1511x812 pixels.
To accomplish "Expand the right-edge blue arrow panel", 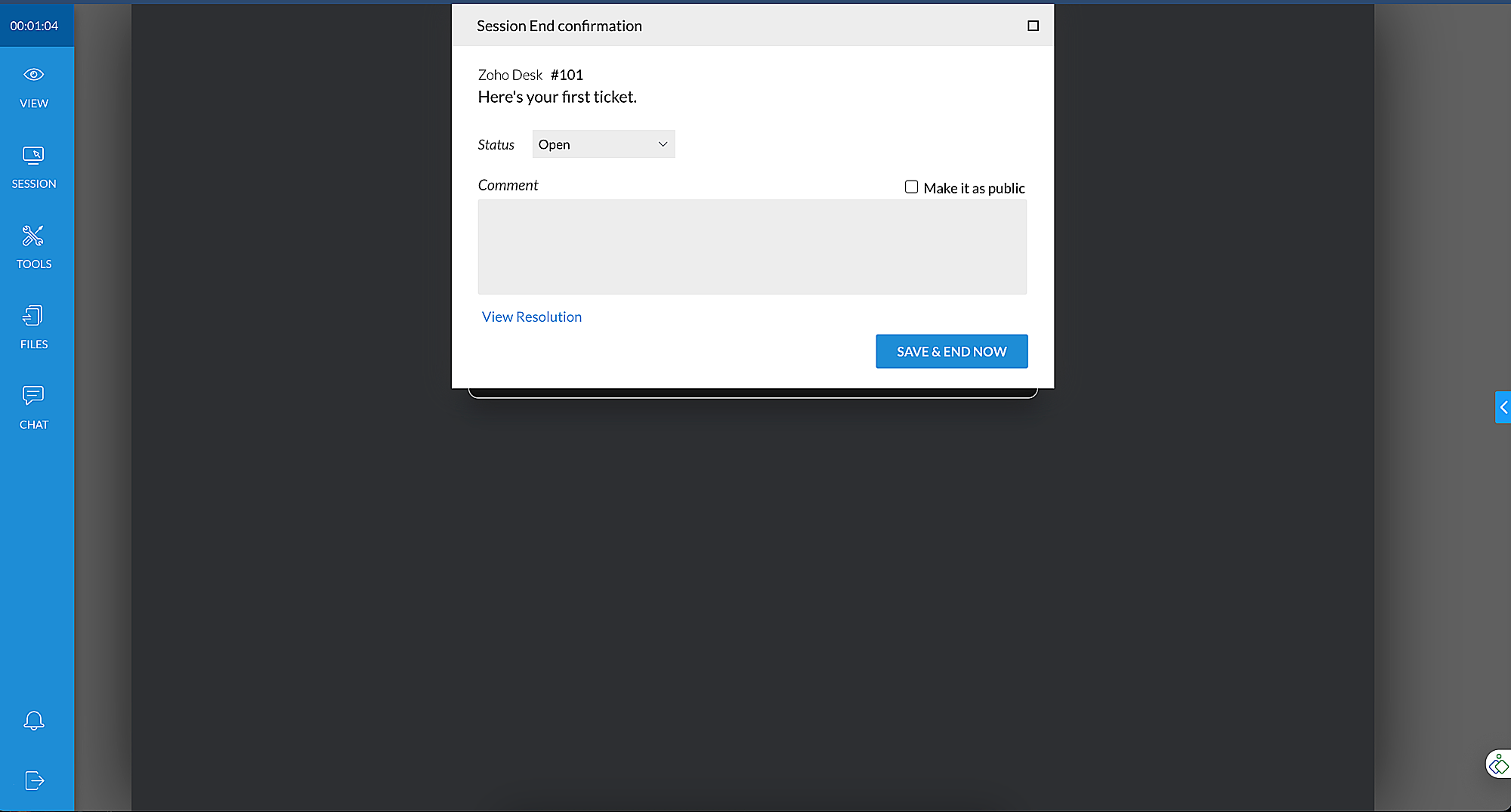I will [x=1503, y=407].
